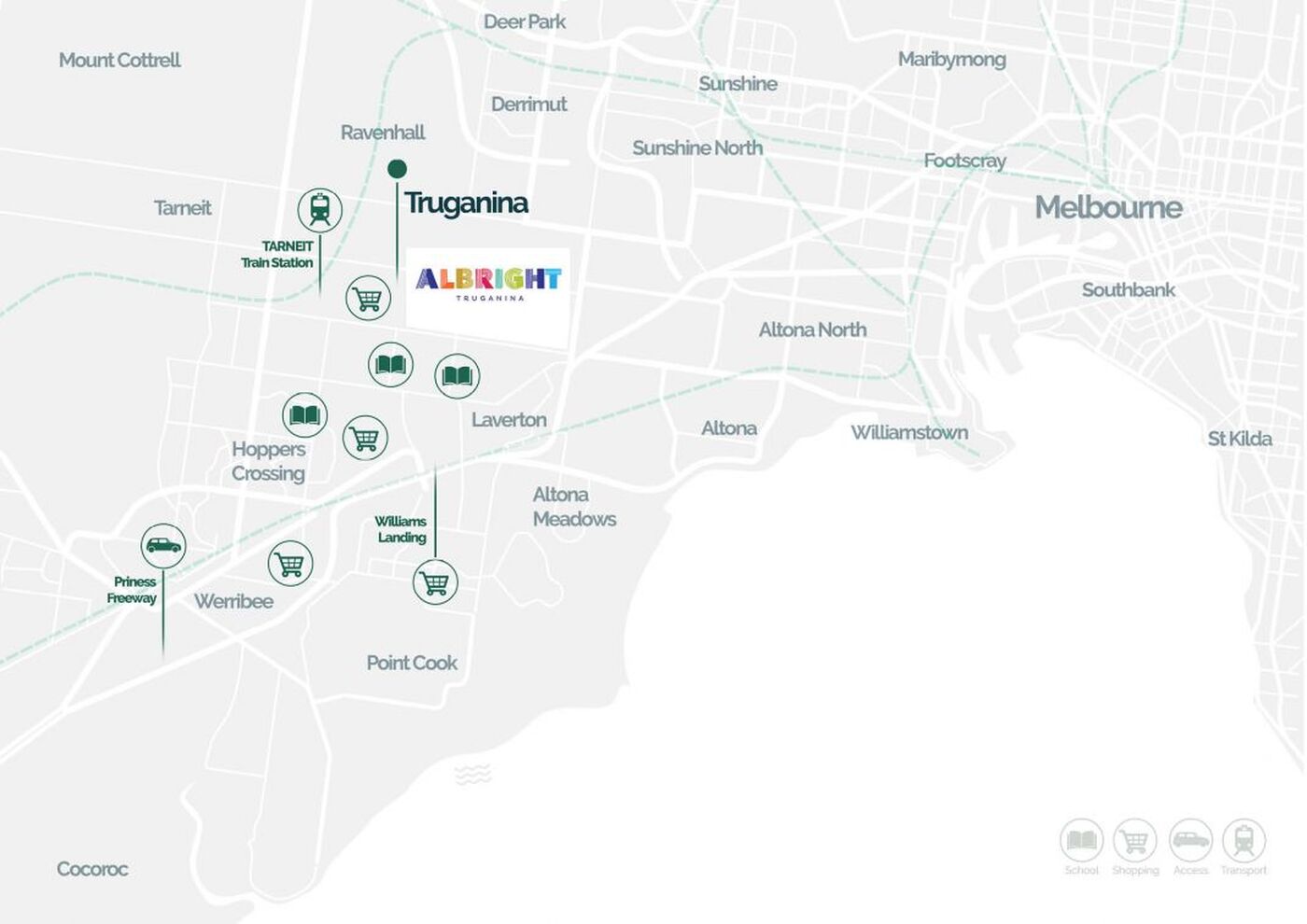
Task: Click the school book icon above Laverton
Action: [457, 376]
